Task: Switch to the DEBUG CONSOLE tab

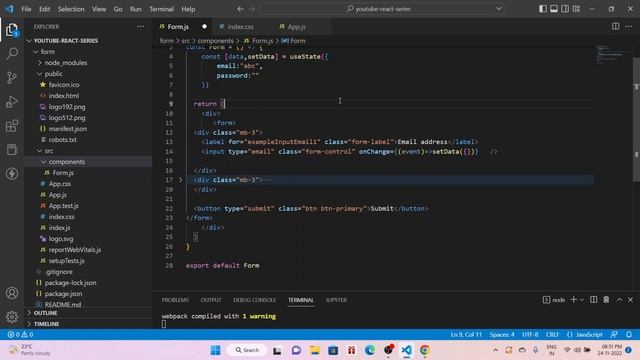Action: point(254,300)
